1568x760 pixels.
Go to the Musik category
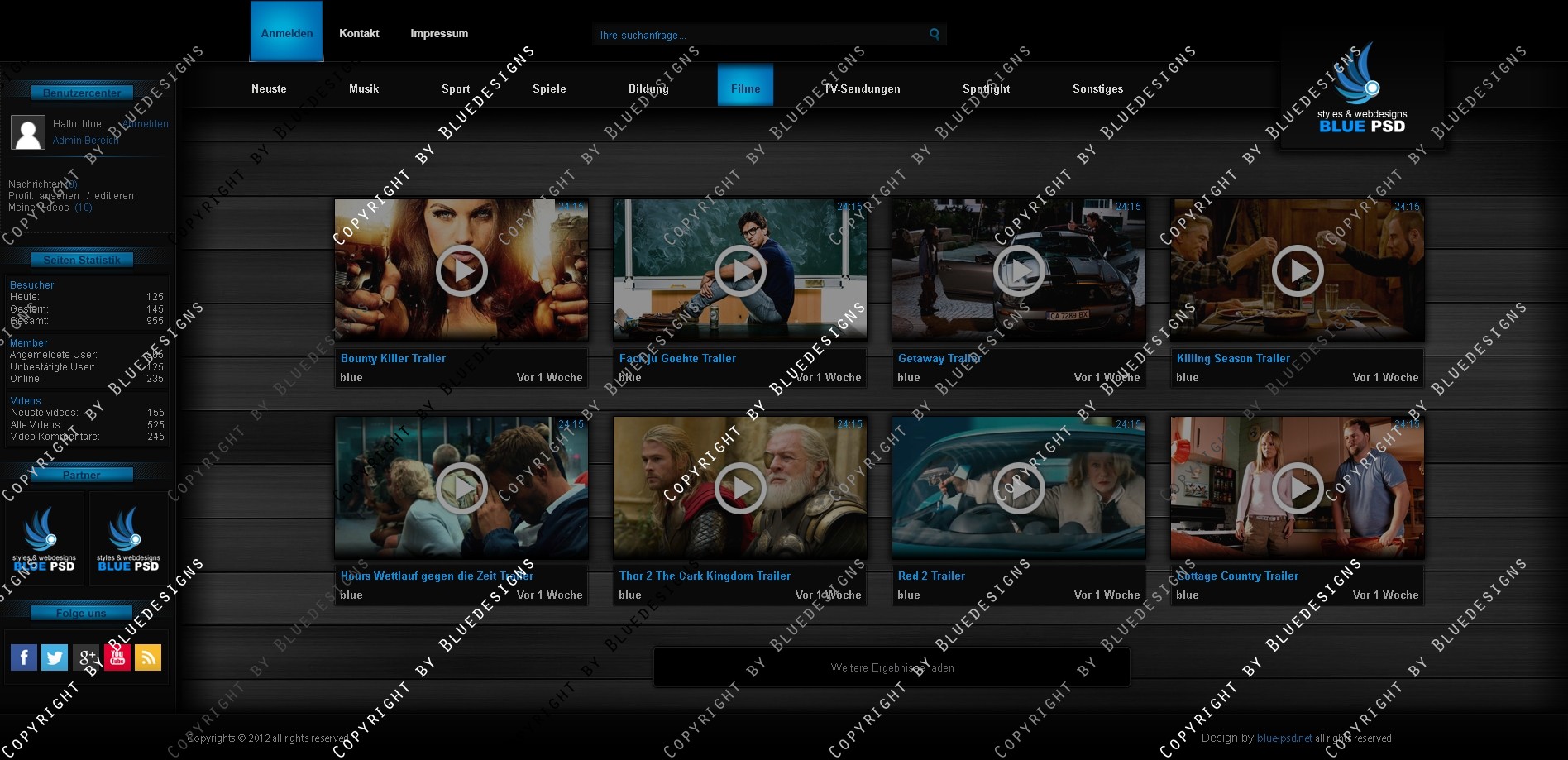(x=364, y=88)
